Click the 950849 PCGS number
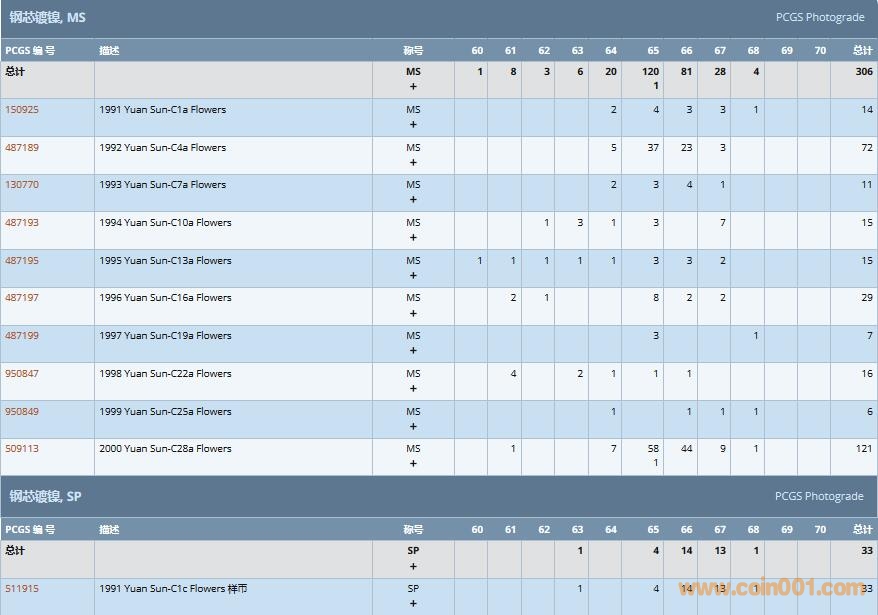This screenshot has height=615, width=878. [22, 412]
